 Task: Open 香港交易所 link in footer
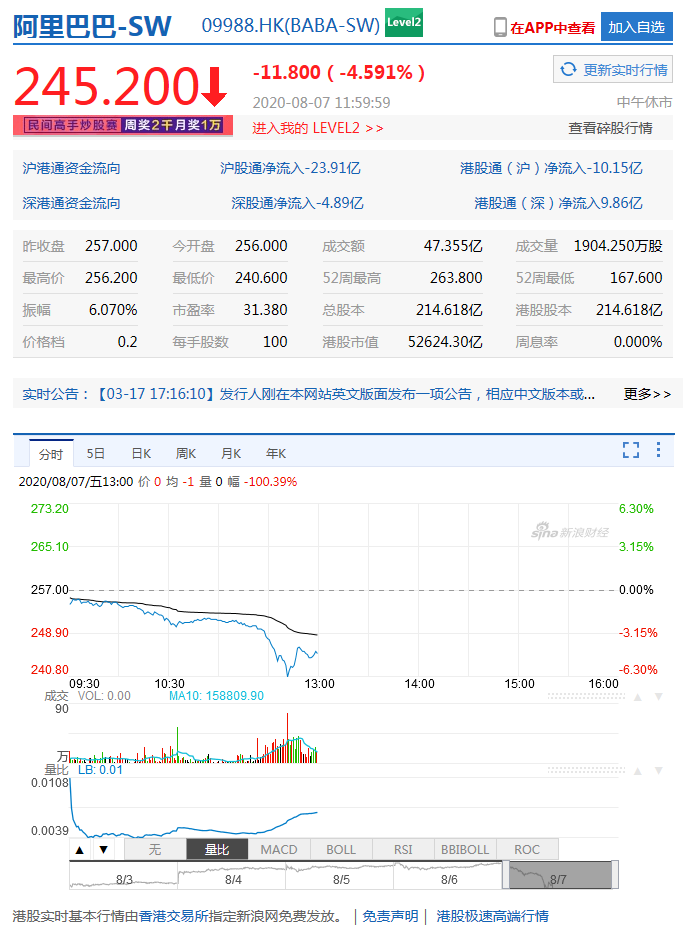click(174, 916)
